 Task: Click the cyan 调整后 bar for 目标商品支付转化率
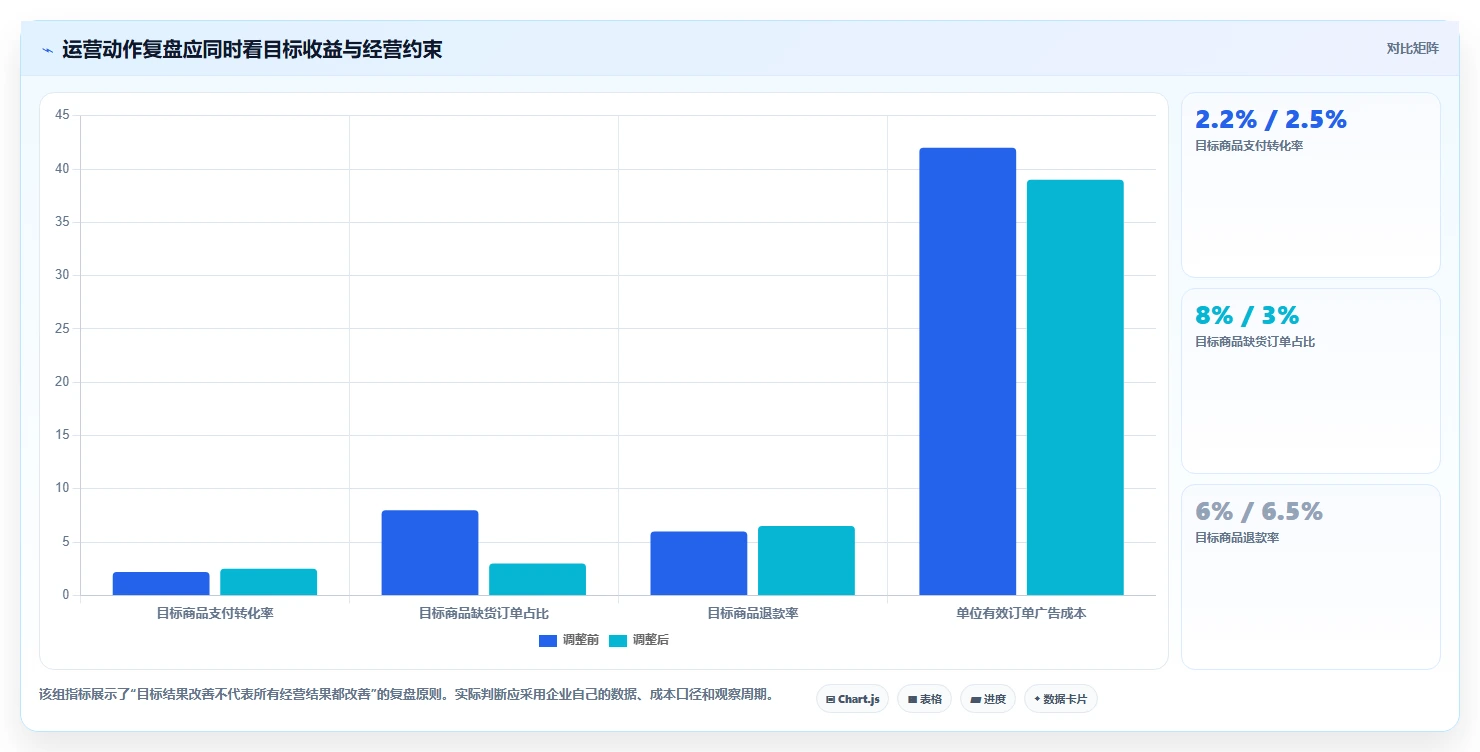point(268,582)
